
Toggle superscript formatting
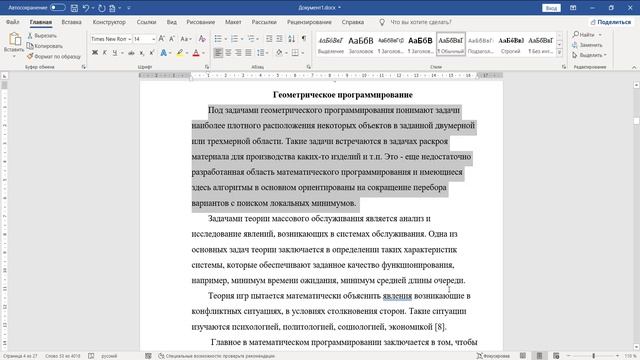point(151,53)
